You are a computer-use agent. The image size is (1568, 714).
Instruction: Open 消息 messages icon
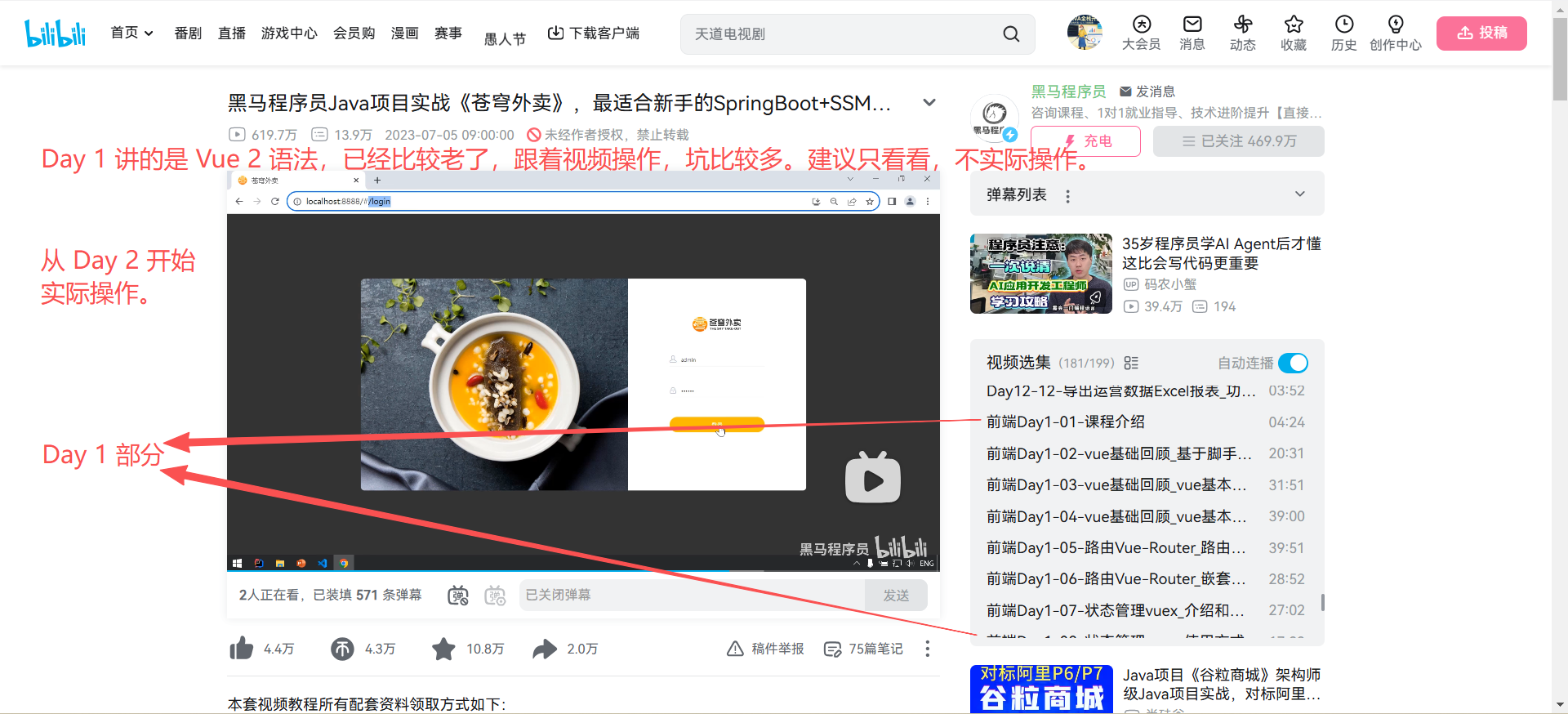(1192, 24)
